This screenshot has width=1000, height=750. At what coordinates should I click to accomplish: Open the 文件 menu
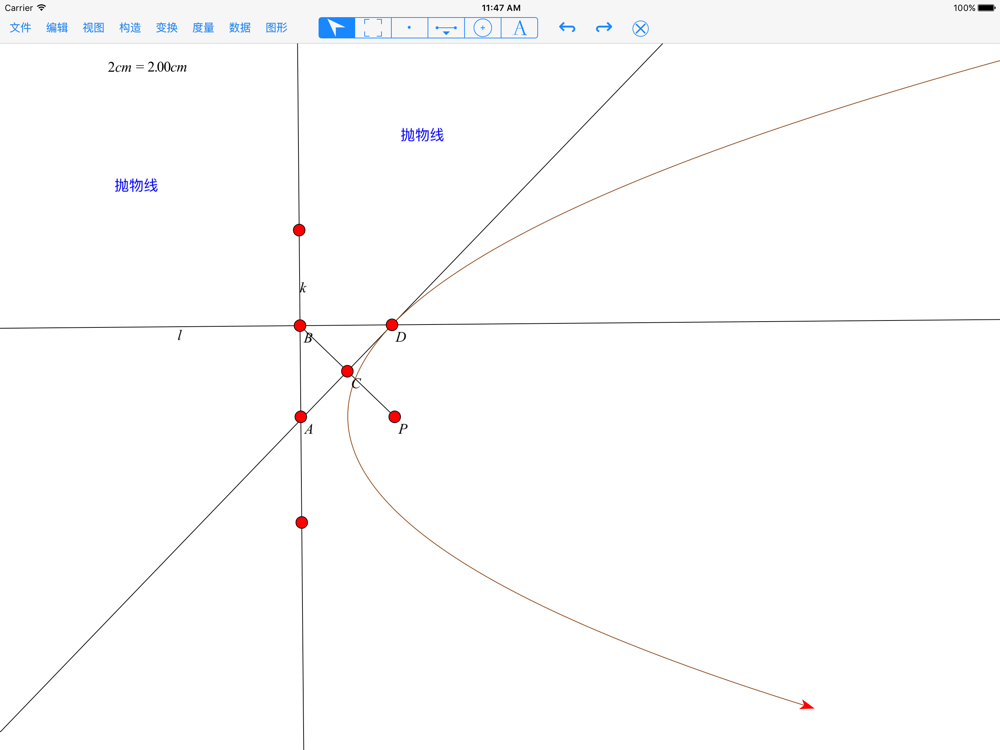click(20, 28)
